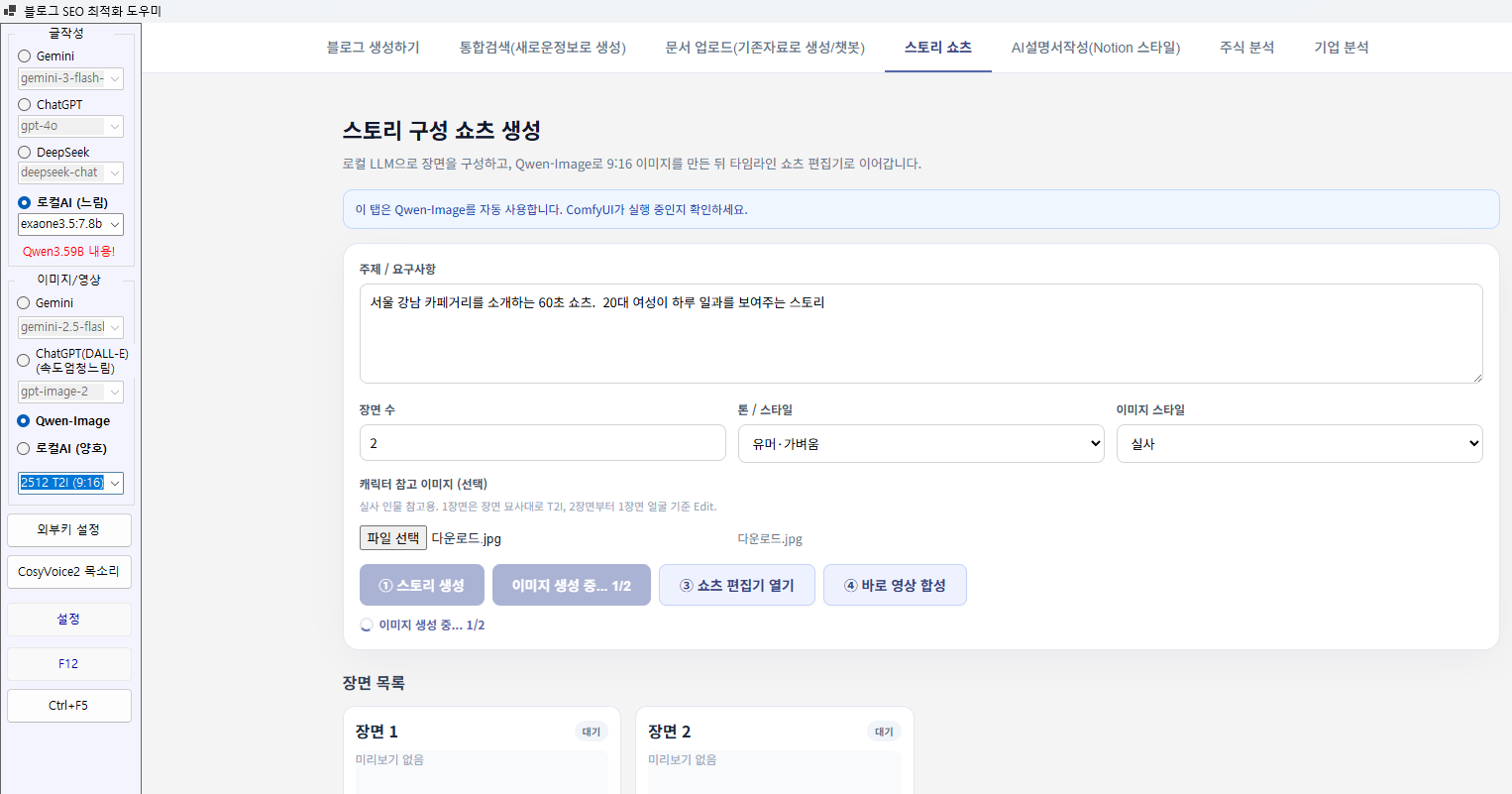Screen dimensions: 1512x794
Task: Click the ④ 바로 영상 합성 button
Action: 895,586
